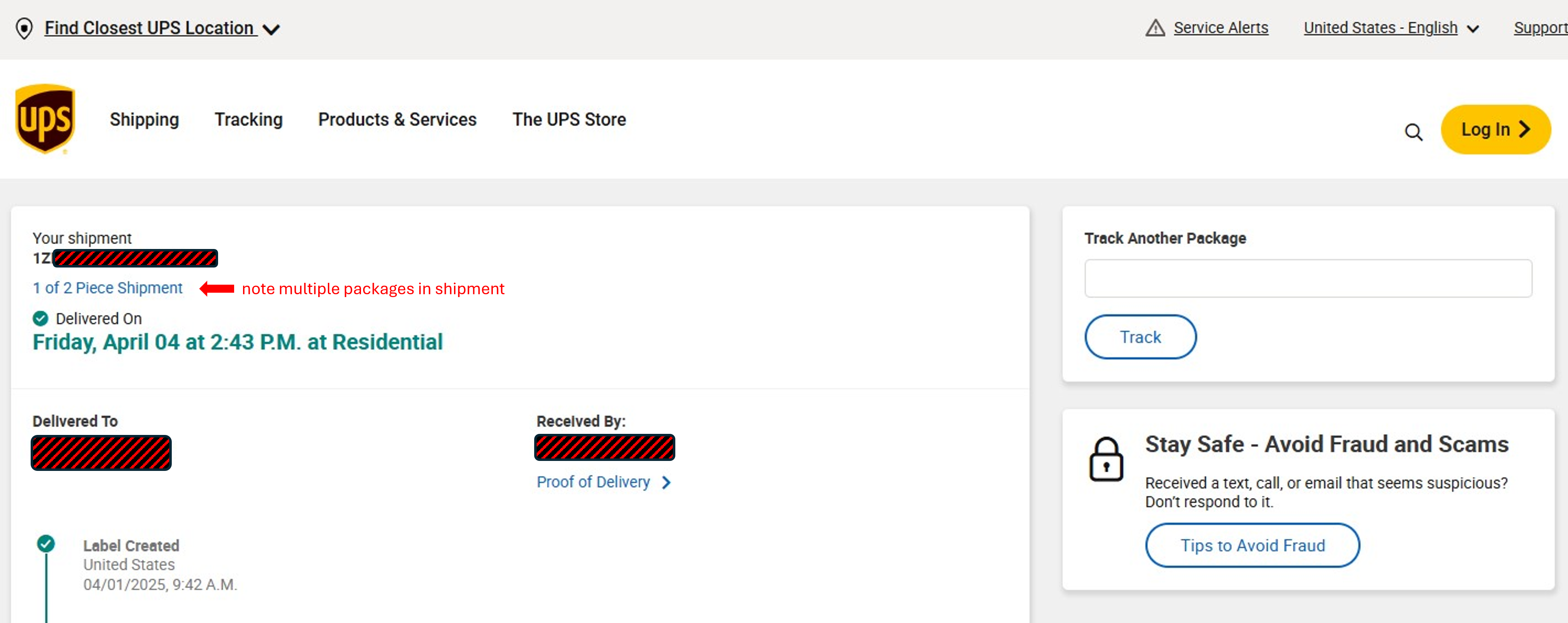The height and width of the screenshot is (623, 1568).
Task: Open search with magnifying glass icon
Action: 1413,131
